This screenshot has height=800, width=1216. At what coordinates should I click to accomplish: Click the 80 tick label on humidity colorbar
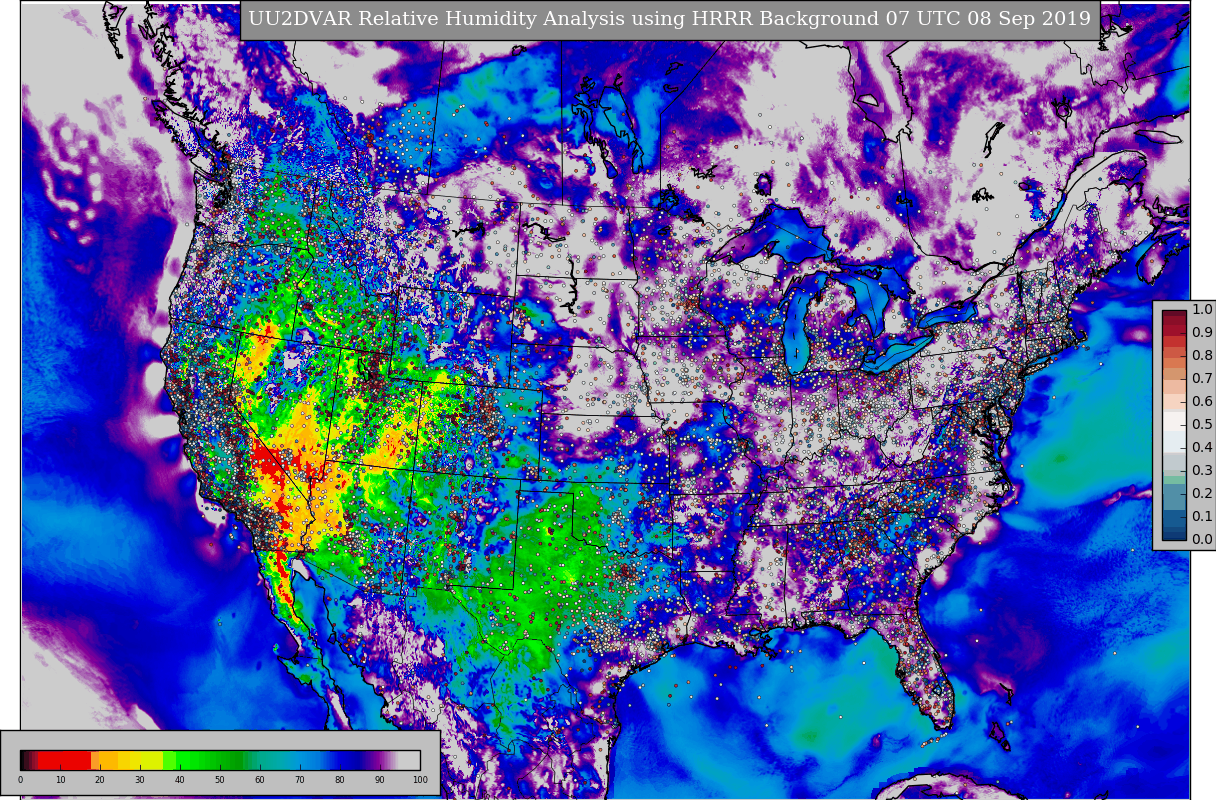340,780
